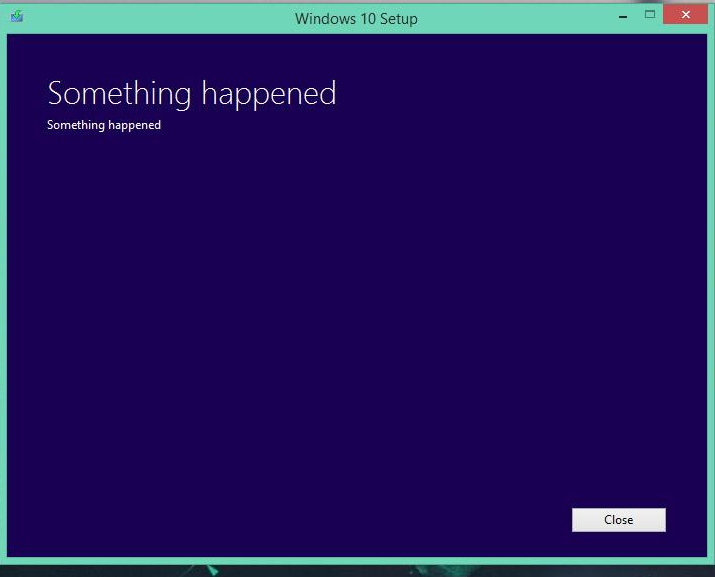Image resolution: width=715 pixels, height=577 pixels.
Task: Click the teal bottom border of window
Action: [x=356, y=561]
